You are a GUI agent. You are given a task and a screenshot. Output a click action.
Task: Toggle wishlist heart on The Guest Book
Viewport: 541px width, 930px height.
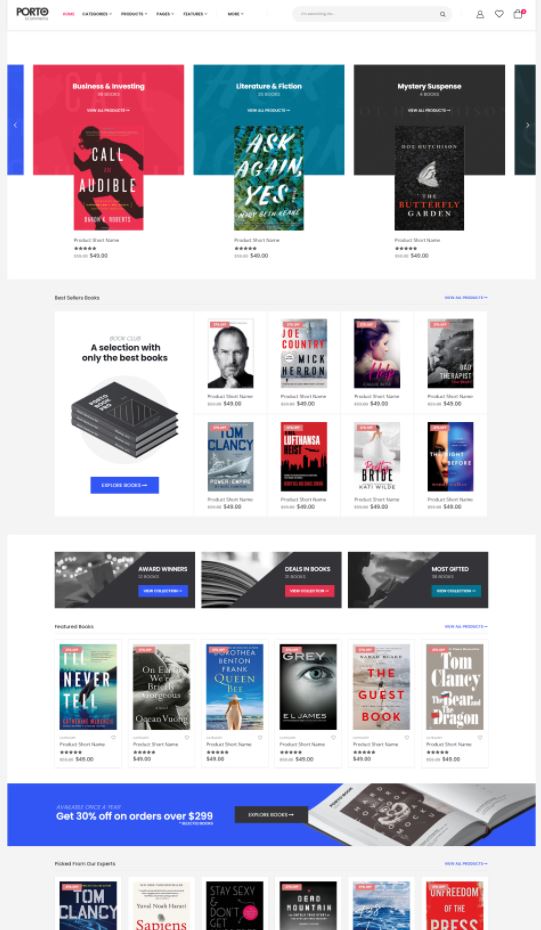tap(407, 738)
